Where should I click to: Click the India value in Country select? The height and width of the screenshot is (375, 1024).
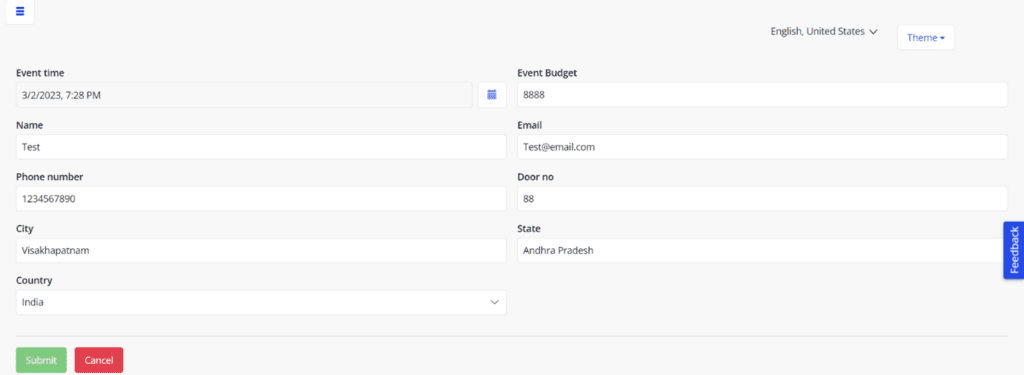(33, 302)
